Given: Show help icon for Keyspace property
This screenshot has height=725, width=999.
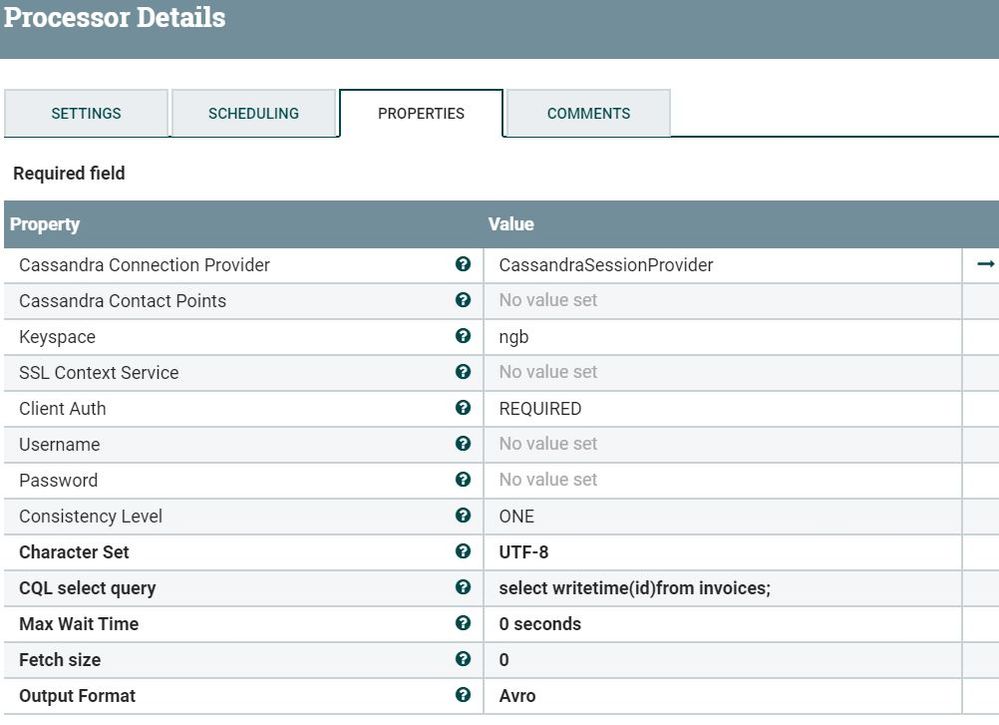Looking at the screenshot, I should point(463,336).
